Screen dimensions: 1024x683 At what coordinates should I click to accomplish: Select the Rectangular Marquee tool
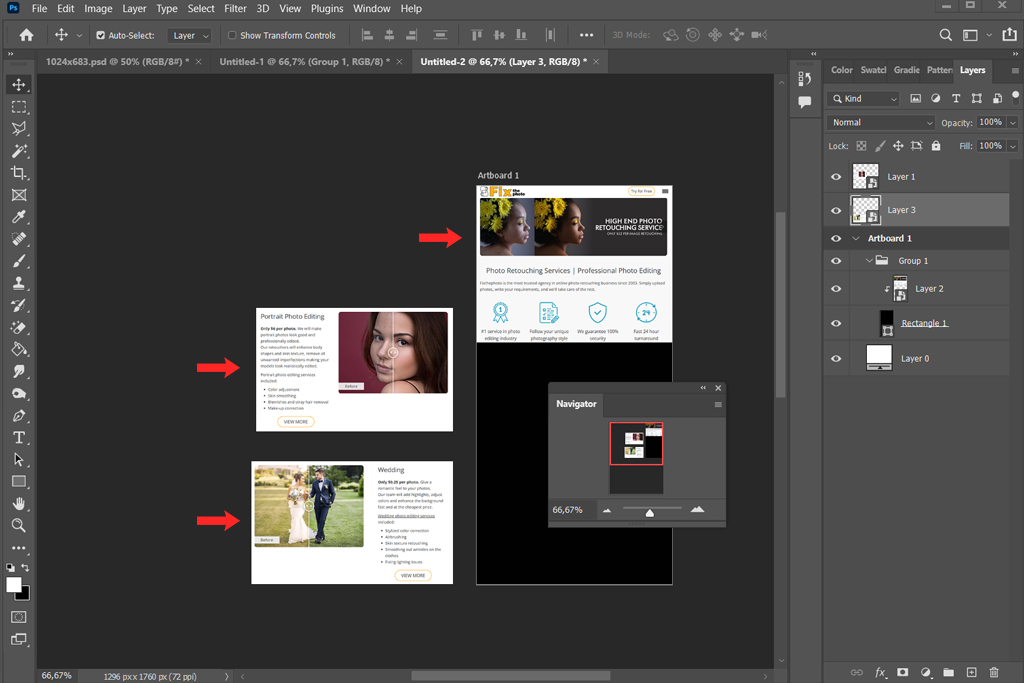(19, 107)
